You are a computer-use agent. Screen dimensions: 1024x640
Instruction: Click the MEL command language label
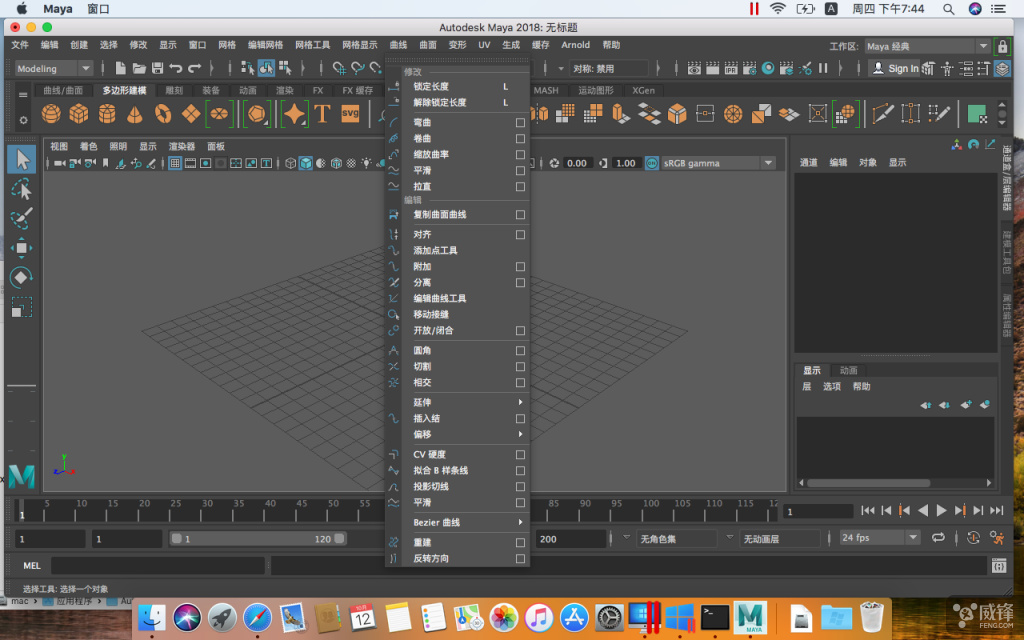point(32,566)
